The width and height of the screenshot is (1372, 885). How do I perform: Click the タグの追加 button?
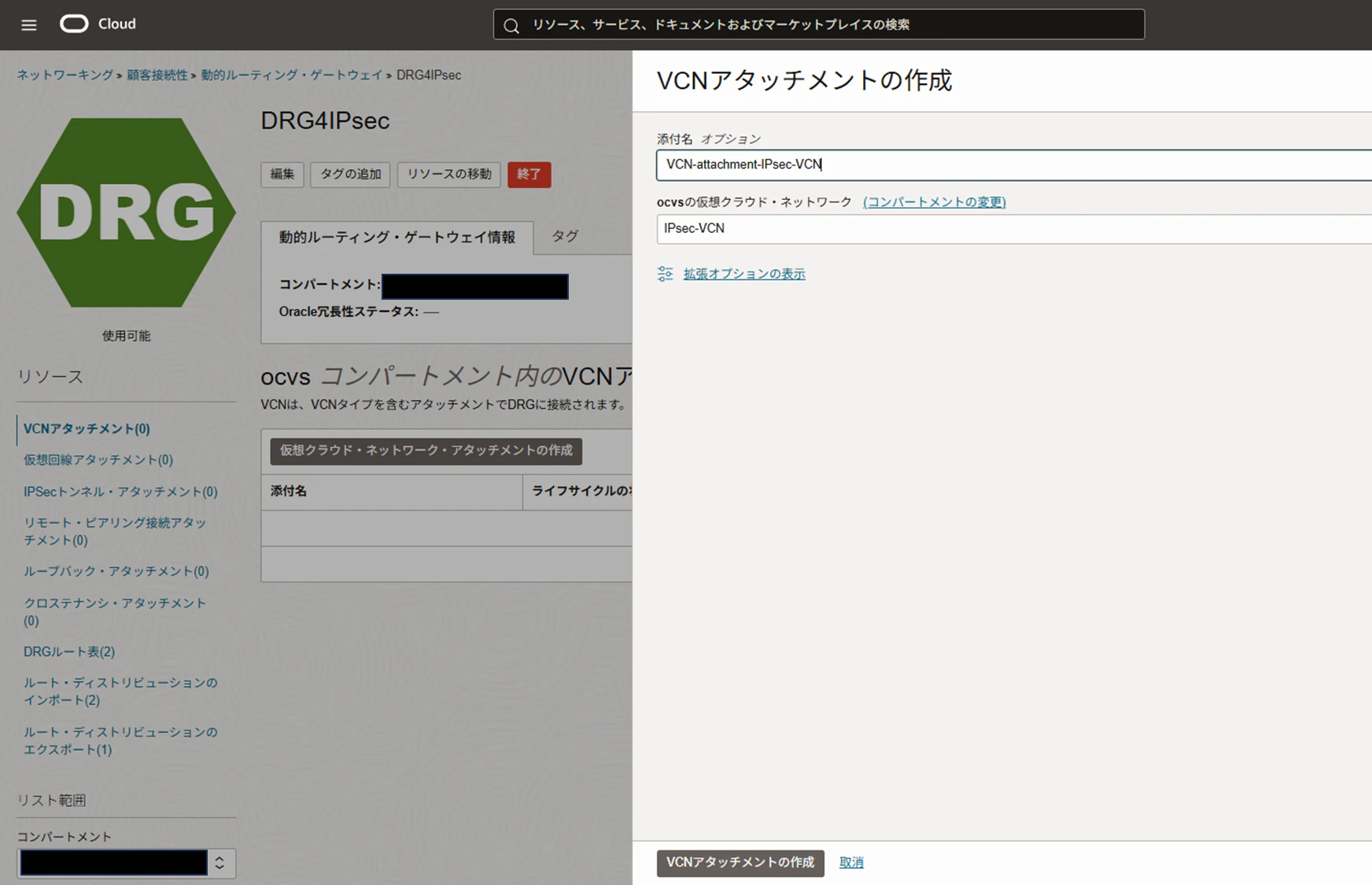(x=351, y=175)
